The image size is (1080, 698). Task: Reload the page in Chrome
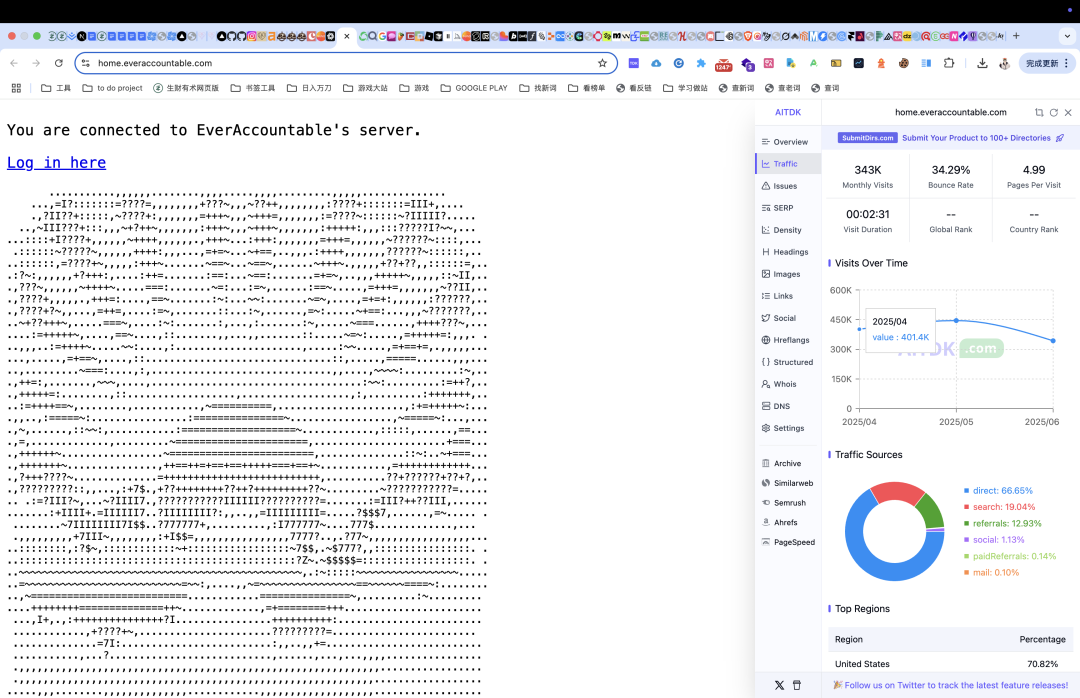[59, 63]
